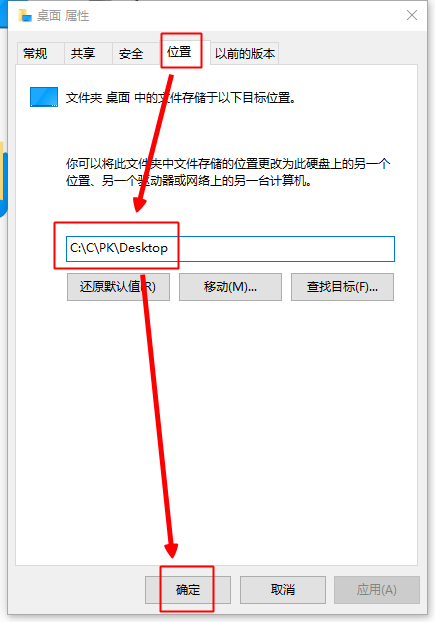Click the folder icon in the title bar
The width and height of the screenshot is (435, 622).
click(25, 15)
